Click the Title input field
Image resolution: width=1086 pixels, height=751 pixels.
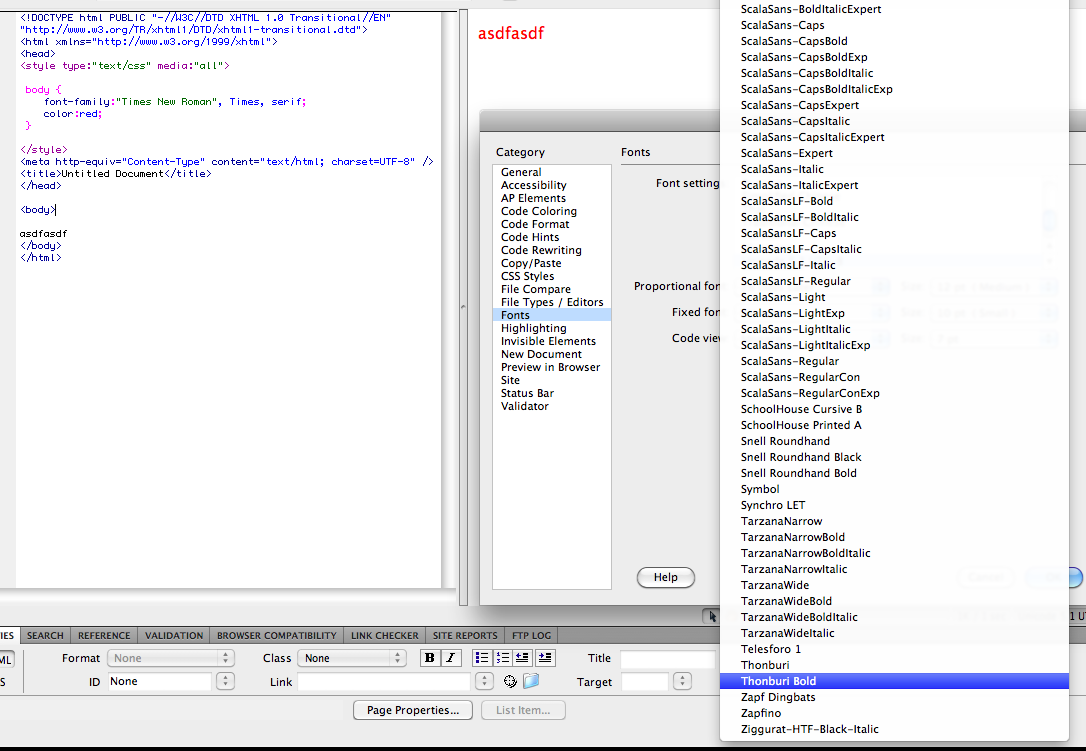(668, 658)
